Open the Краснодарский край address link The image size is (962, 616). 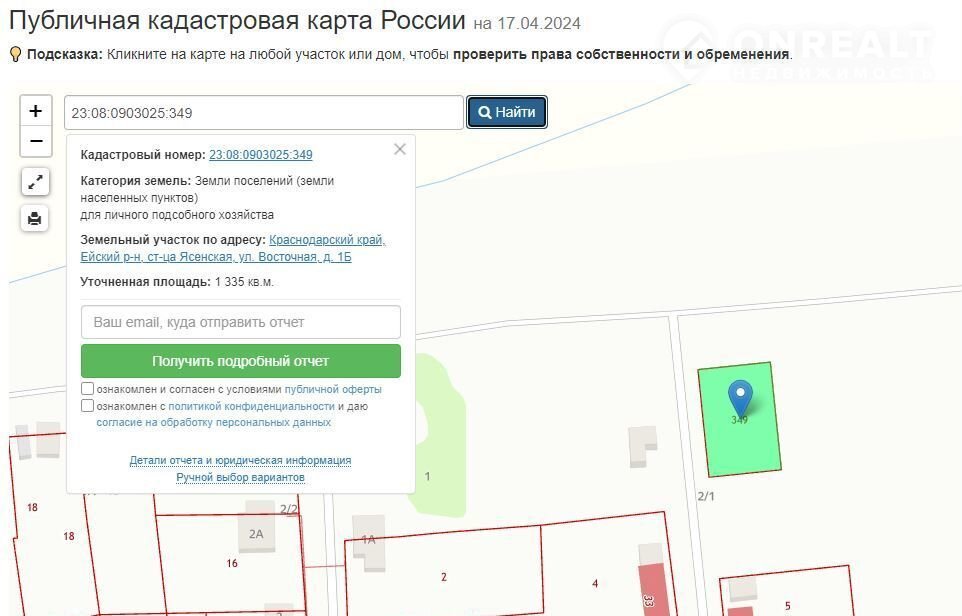(x=327, y=240)
